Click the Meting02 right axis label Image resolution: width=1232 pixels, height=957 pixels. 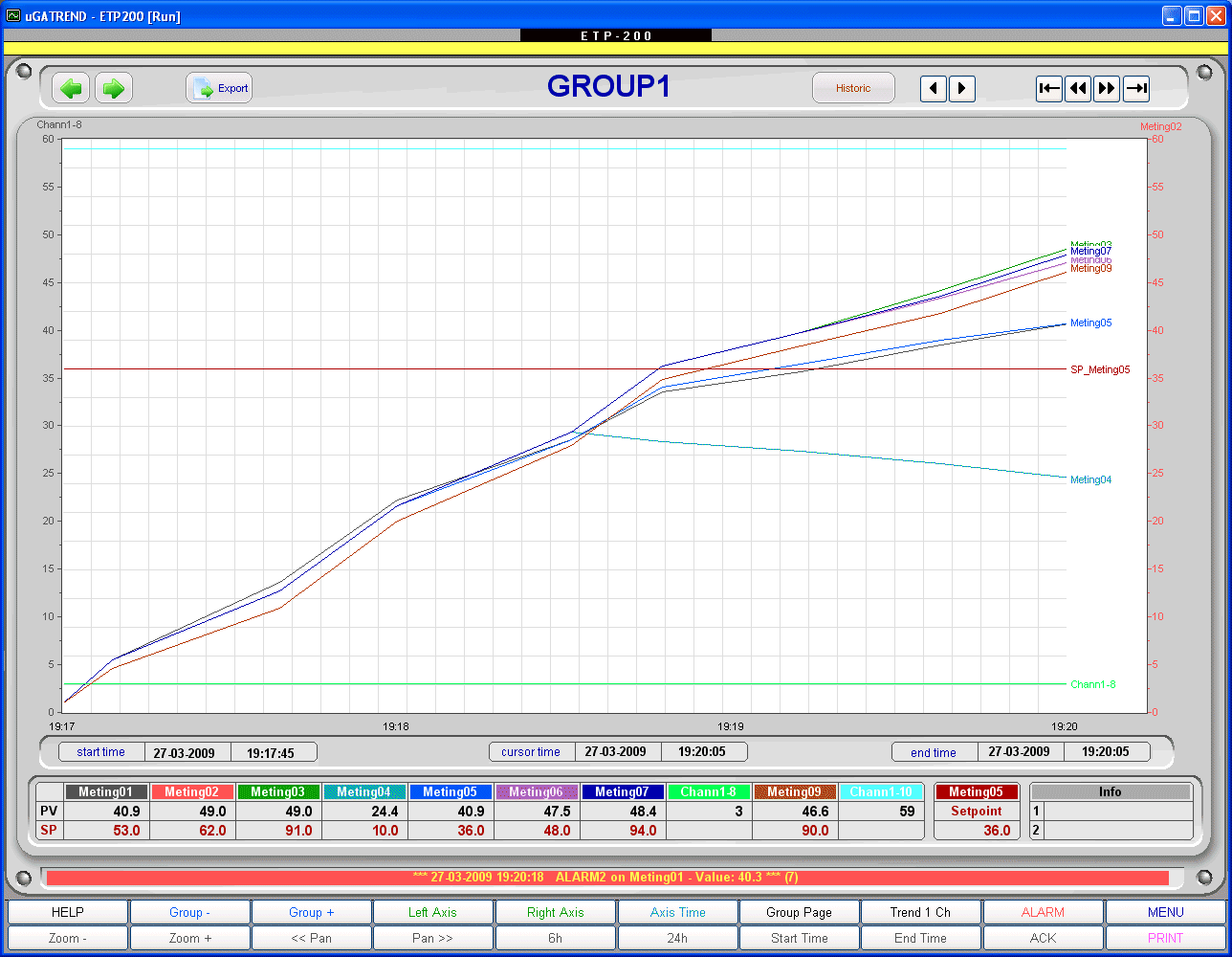coord(1161,126)
